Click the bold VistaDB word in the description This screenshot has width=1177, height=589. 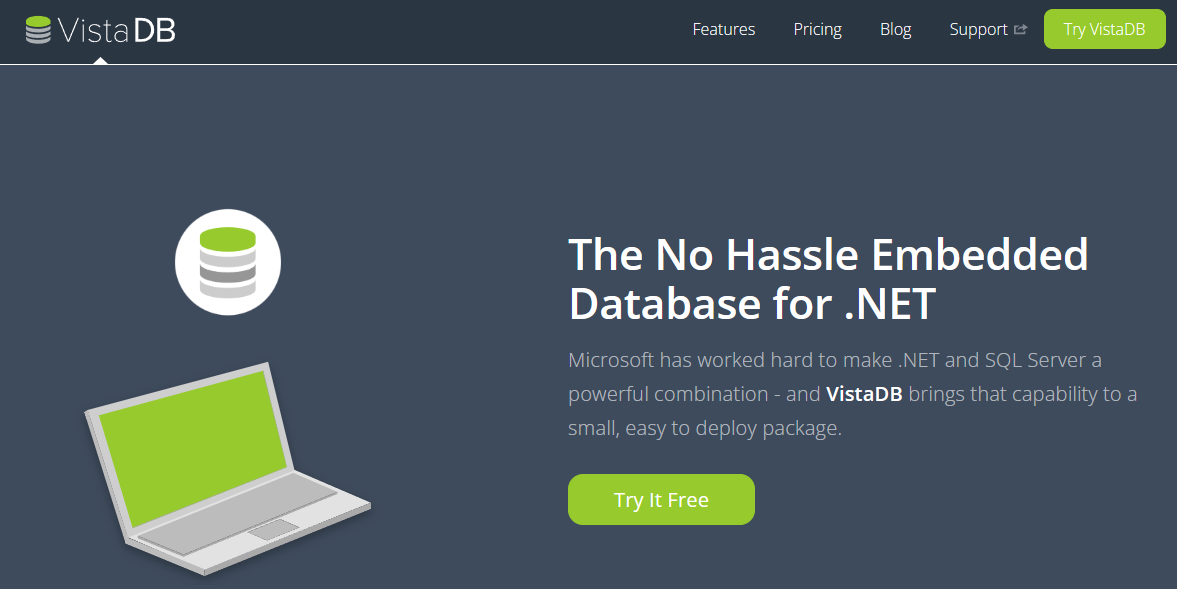[x=864, y=394]
